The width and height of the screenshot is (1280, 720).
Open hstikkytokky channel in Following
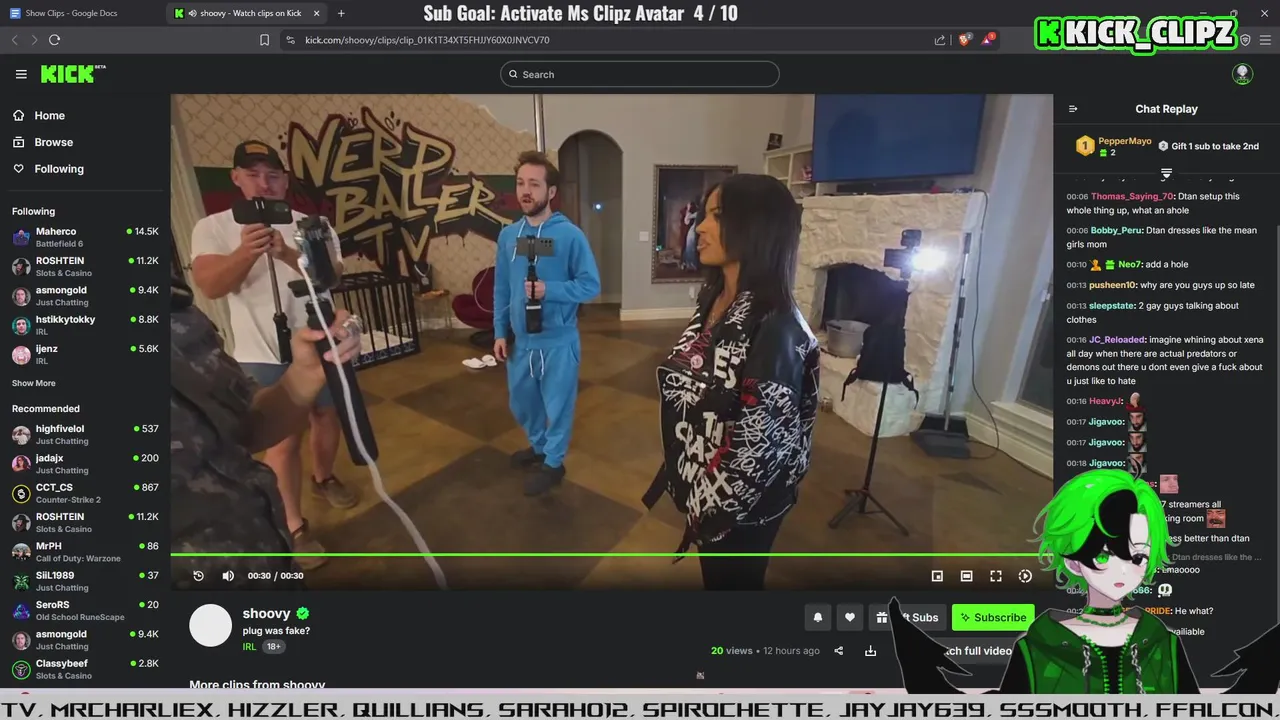[85, 325]
